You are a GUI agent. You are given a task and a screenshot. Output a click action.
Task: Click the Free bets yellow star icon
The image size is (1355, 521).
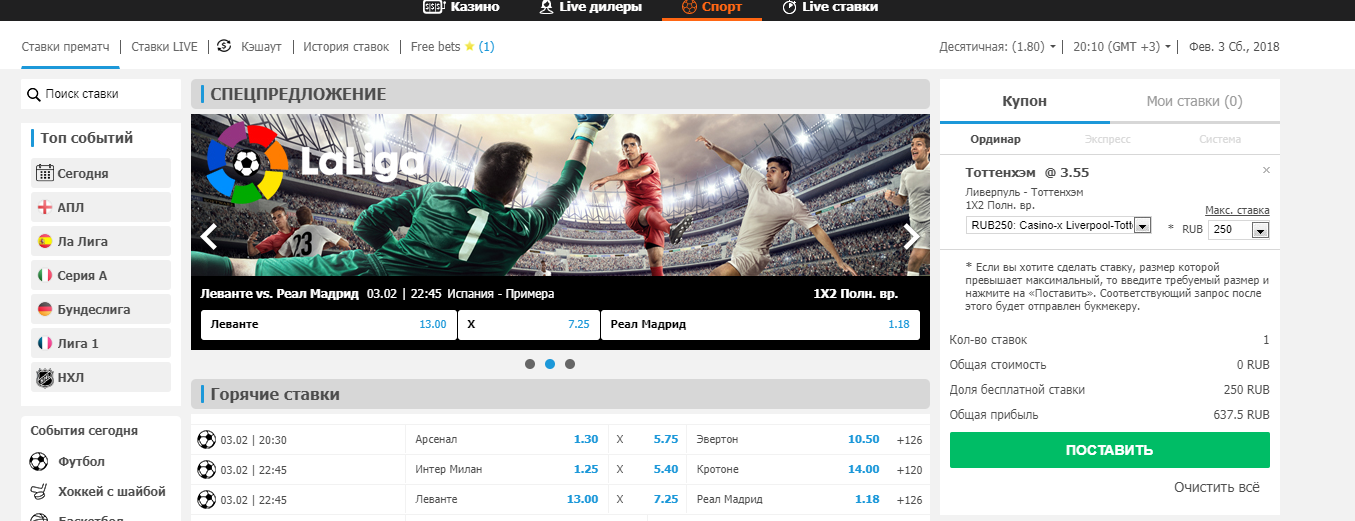[469, 46]
